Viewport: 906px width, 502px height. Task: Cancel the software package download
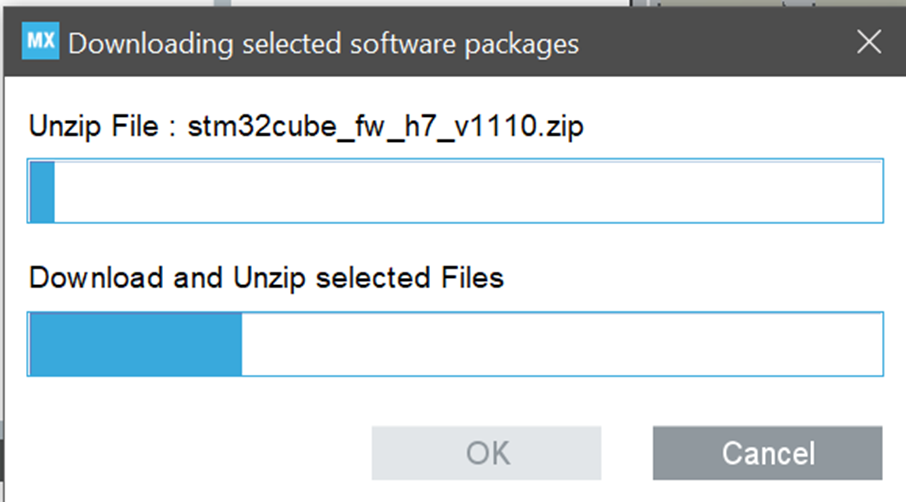tap(767, 453)
